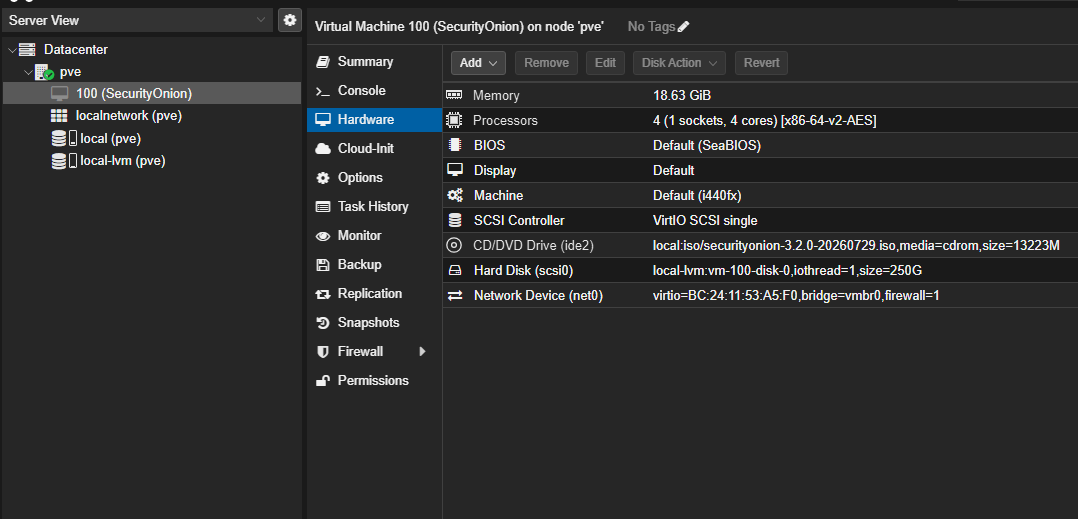
Task: Click the Monitor tab label
Action: 360,236
